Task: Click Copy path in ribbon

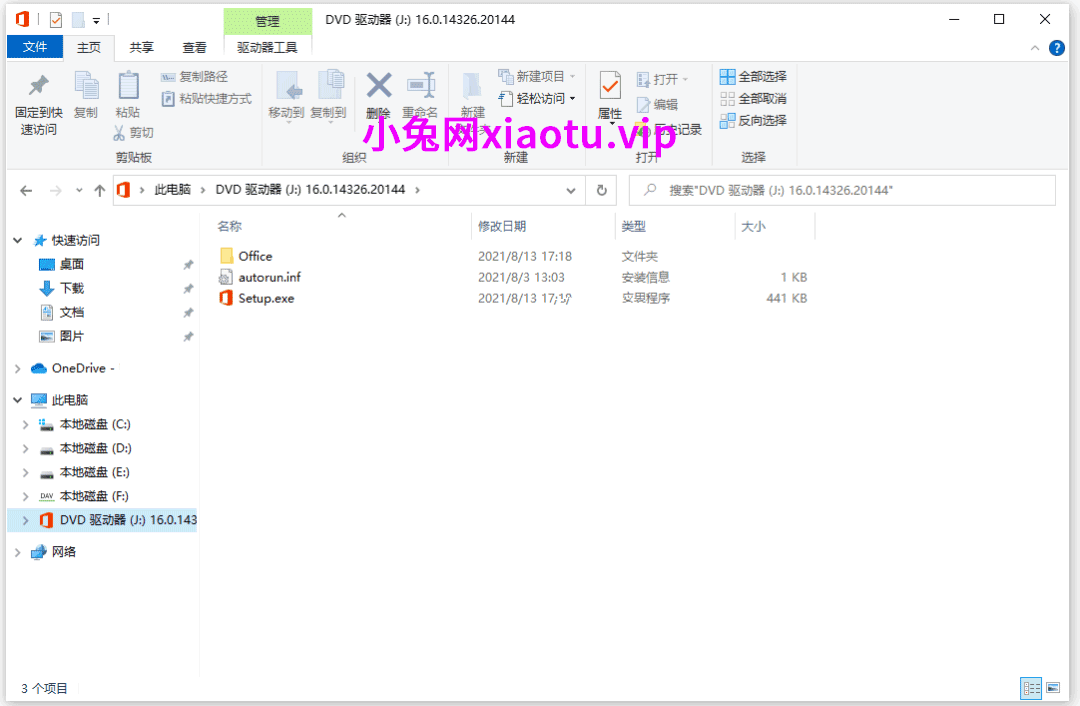Action: [194, 77]
